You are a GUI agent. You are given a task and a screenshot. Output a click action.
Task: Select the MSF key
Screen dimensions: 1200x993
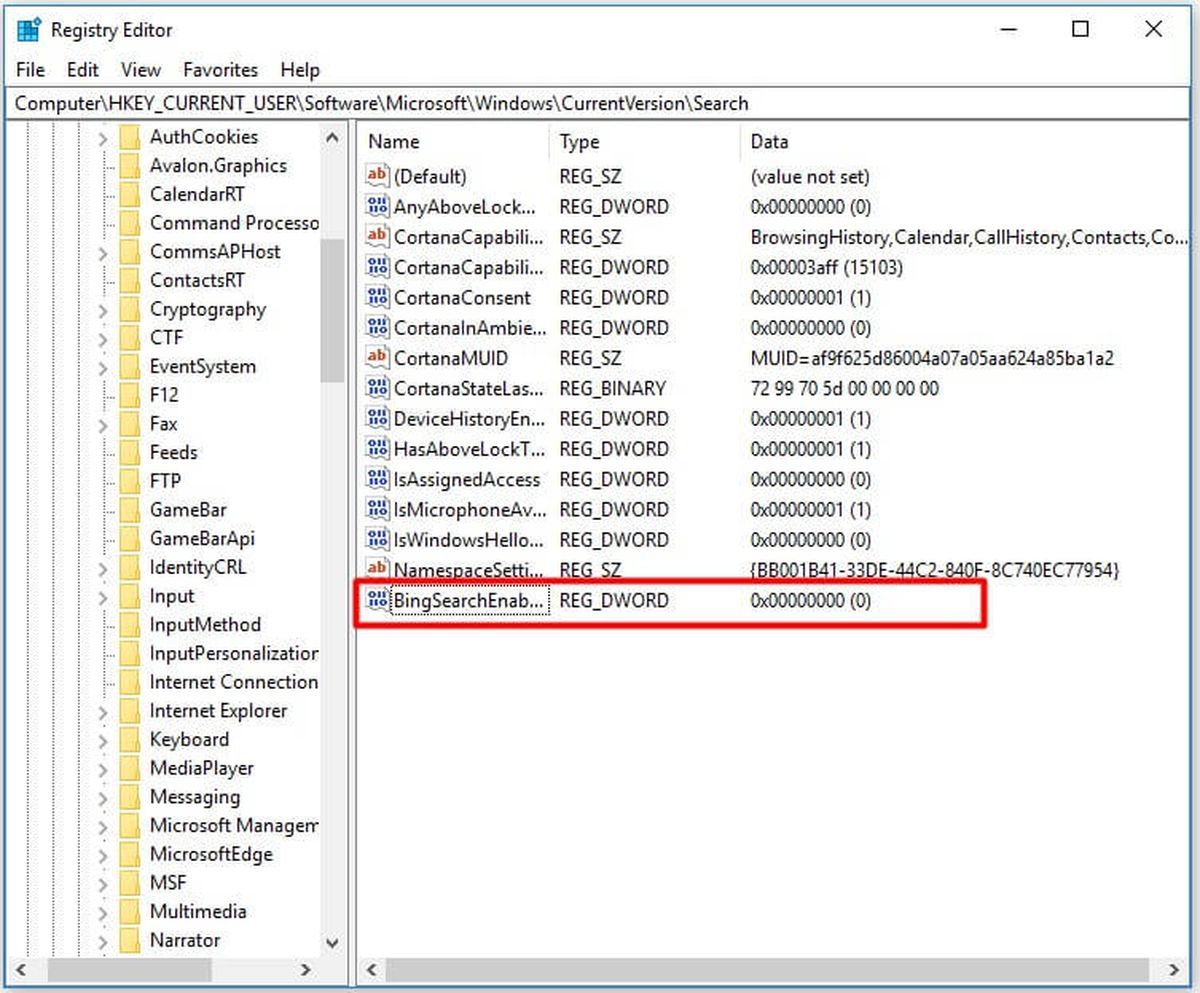[168, 883]
